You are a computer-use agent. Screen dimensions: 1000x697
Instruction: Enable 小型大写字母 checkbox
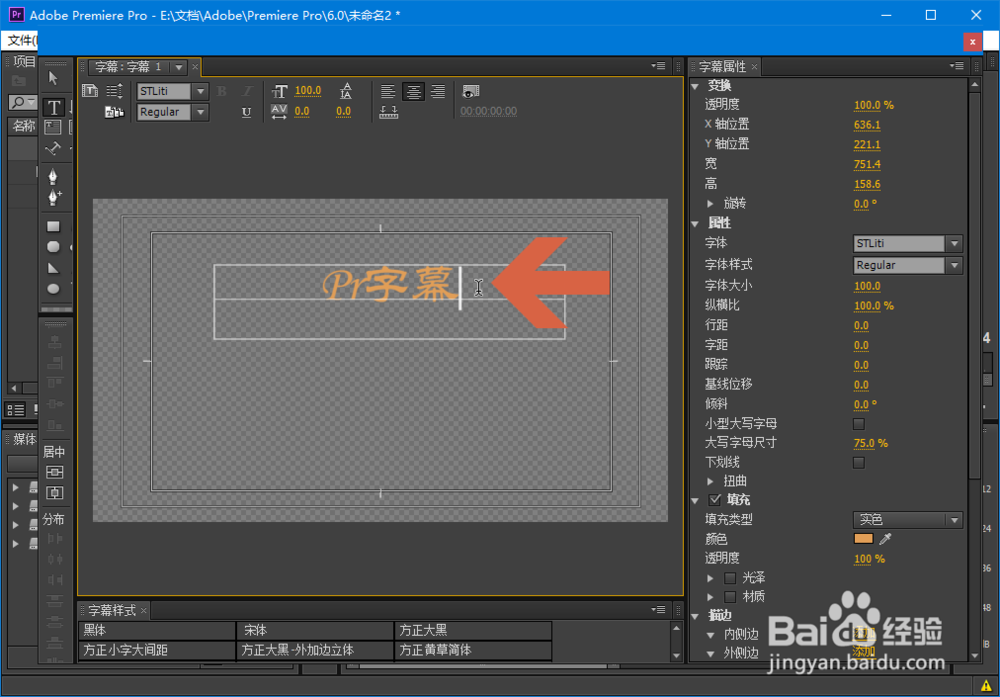[x=859, y=424]
